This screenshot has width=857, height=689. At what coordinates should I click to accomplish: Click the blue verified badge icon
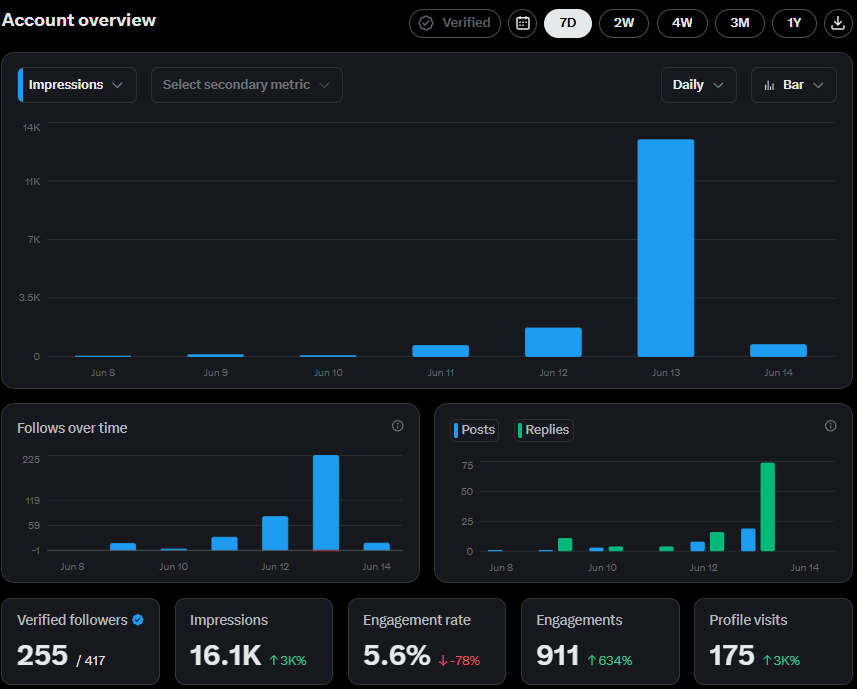click(138, 620)
